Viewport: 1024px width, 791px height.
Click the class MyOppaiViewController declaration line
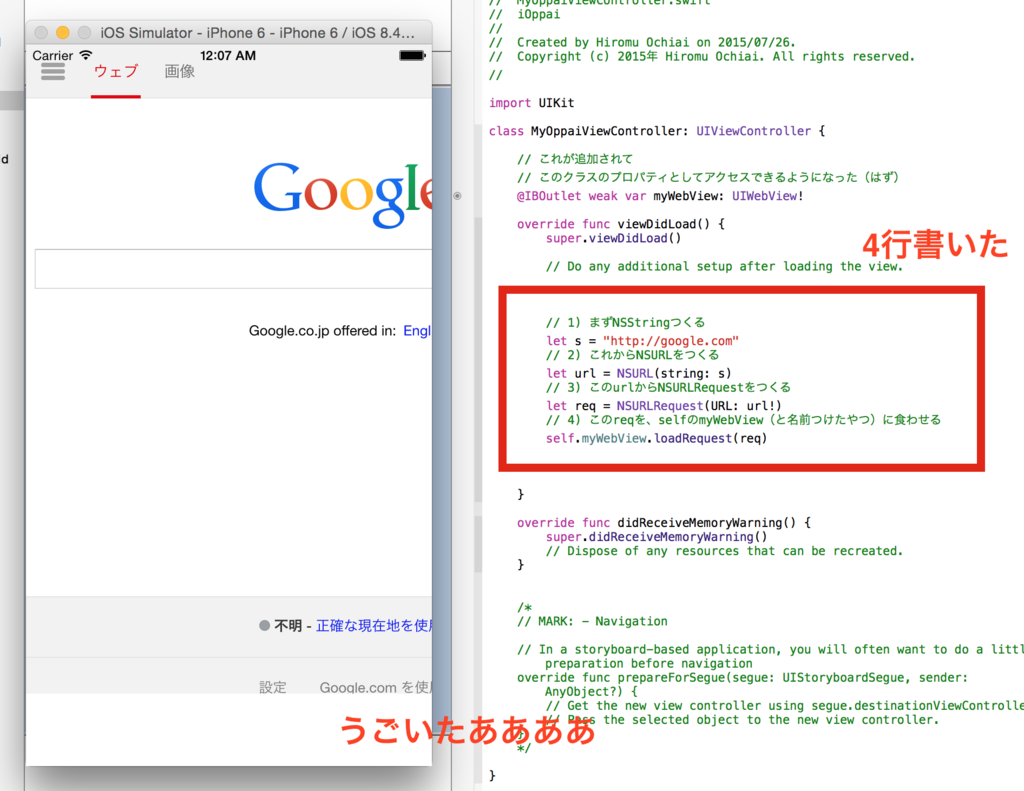point(657,131)
